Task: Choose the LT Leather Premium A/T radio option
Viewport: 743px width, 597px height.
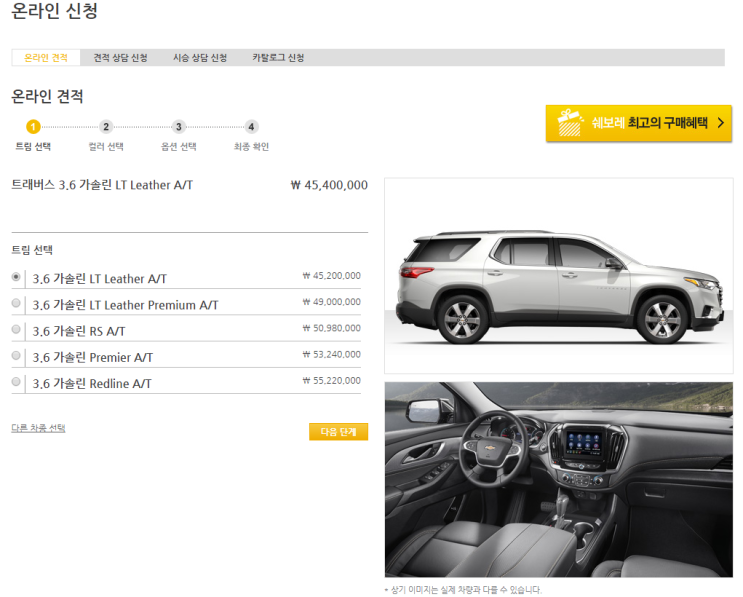Action: click(x=16, y=303)
